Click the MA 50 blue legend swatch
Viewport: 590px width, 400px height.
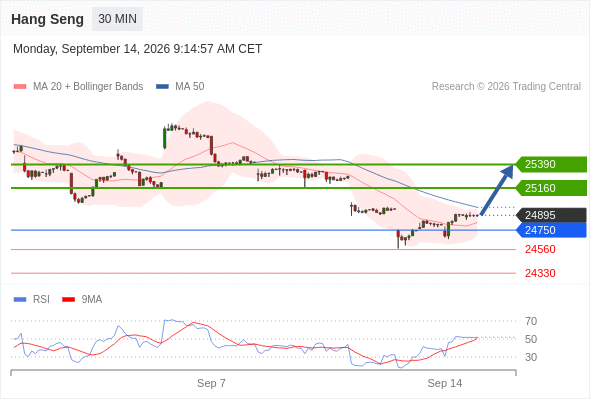pos(162,87)
